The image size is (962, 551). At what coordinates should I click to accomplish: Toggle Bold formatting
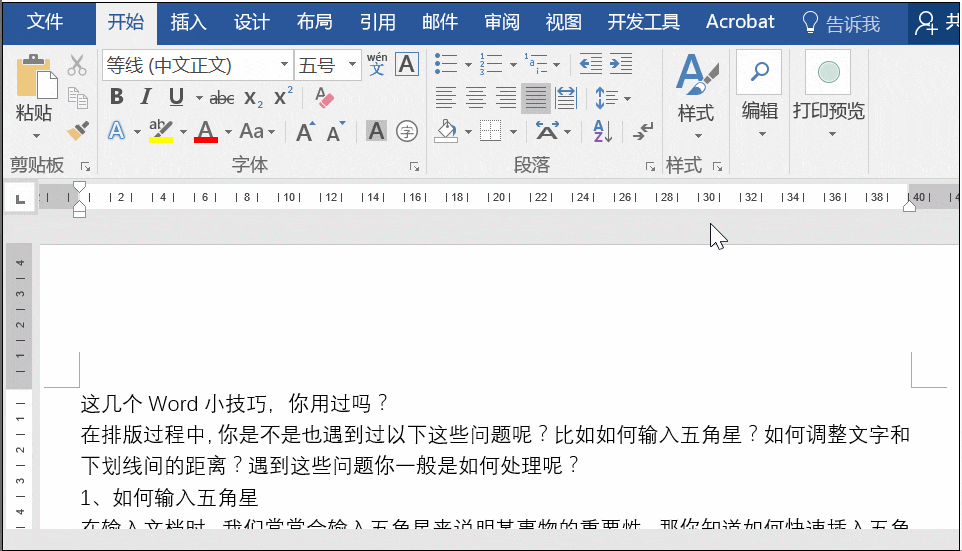(x=117, y=97)
